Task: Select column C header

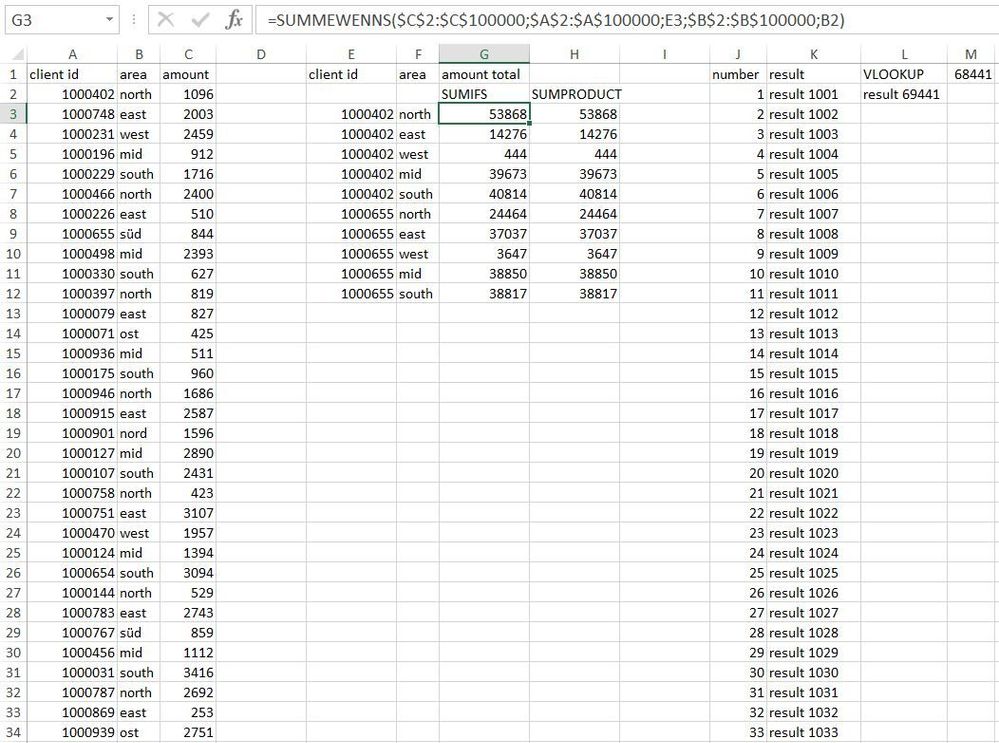Action: 188,54
